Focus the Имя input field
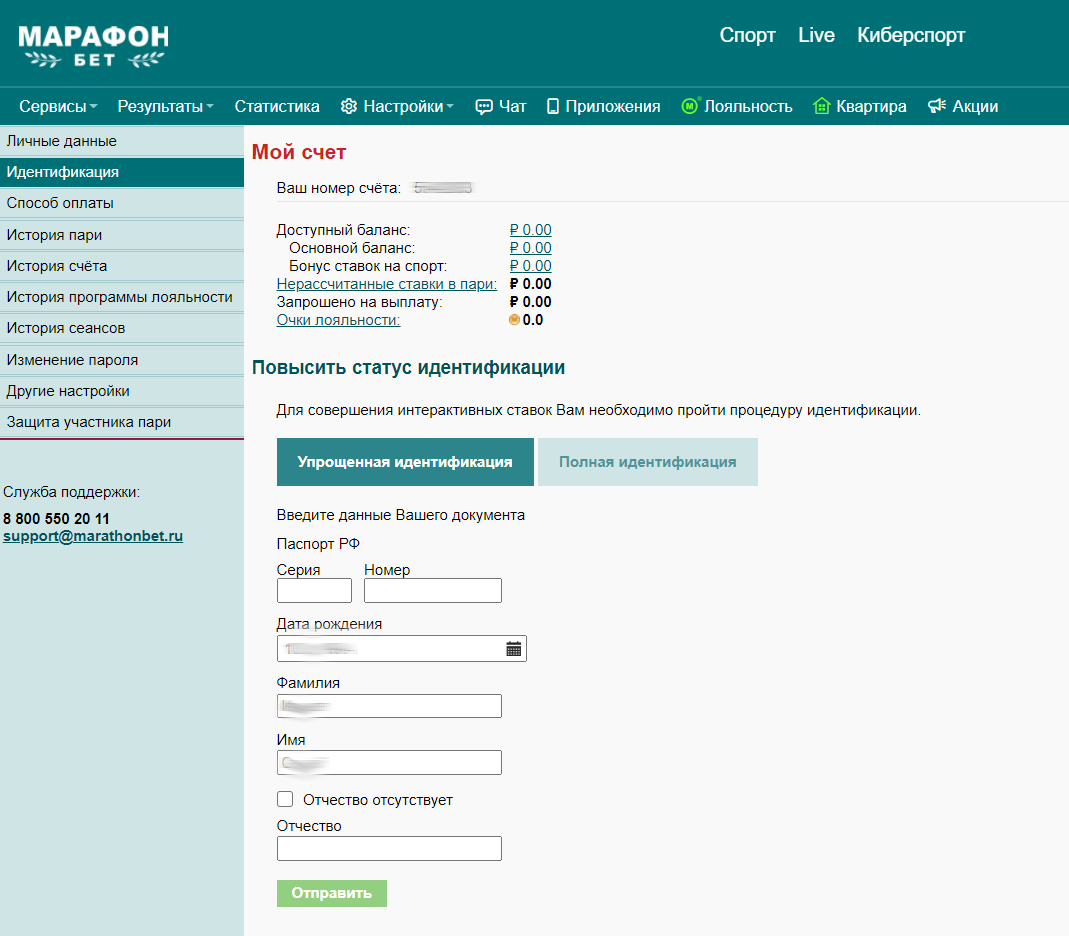1069x936 pixels. point(389,762)
